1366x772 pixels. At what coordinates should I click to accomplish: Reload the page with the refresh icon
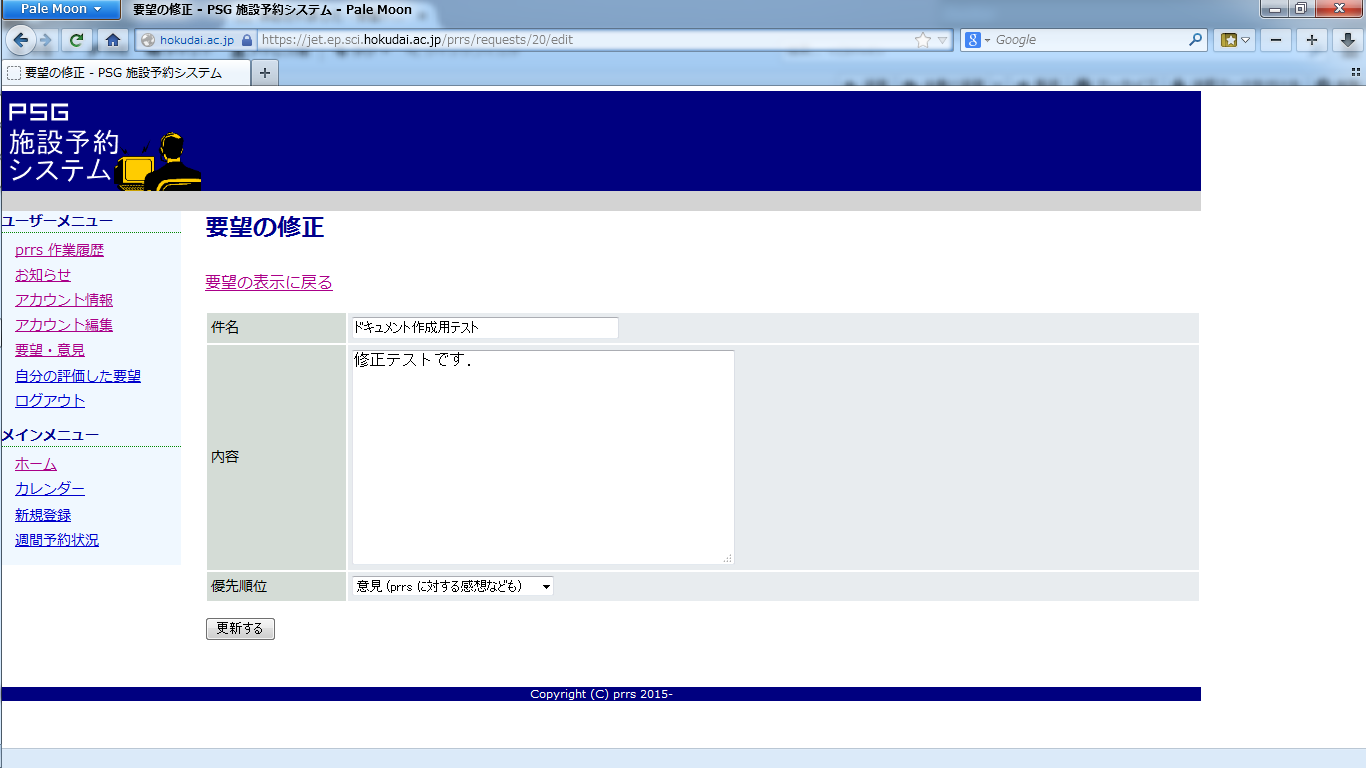[x=76, y=40]
